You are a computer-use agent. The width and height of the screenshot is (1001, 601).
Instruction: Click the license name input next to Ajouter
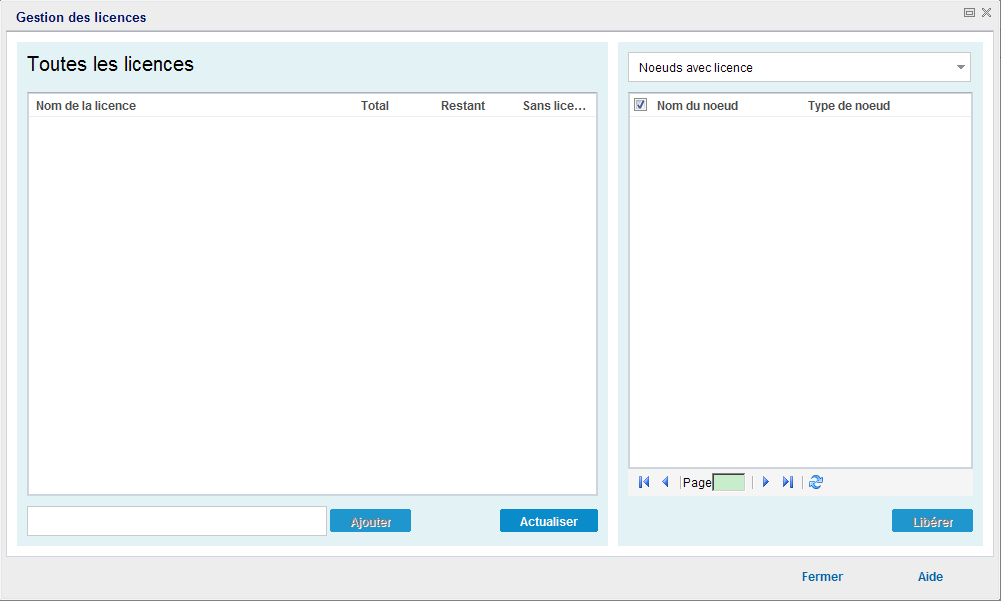(176, 520)
